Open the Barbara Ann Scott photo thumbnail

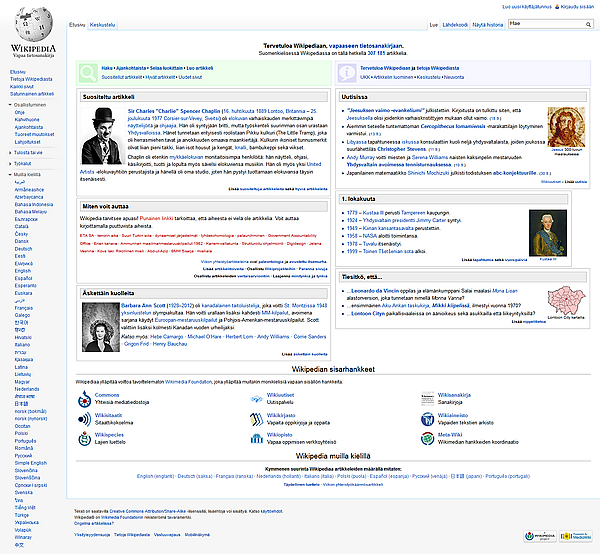click(x=101, y=327)
